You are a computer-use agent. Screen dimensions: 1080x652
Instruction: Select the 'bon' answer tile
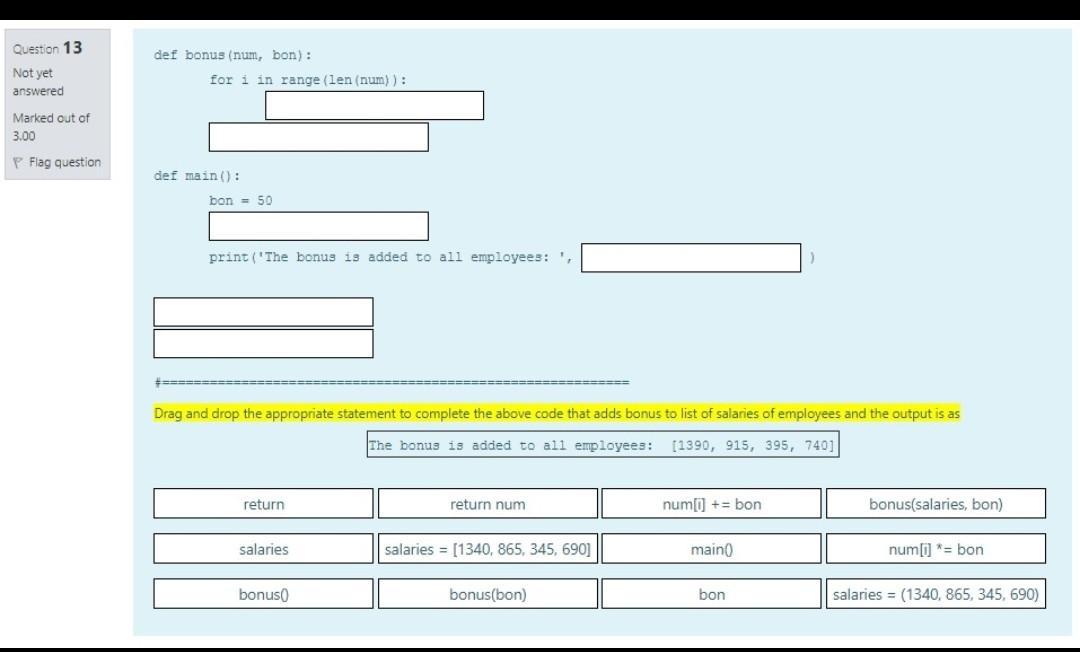[x=711, y=593]
